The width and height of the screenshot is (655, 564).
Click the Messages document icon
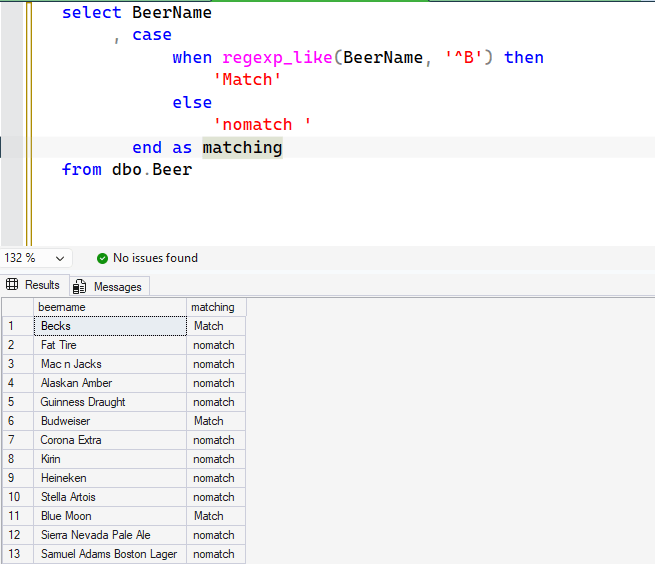click(79, 287)
